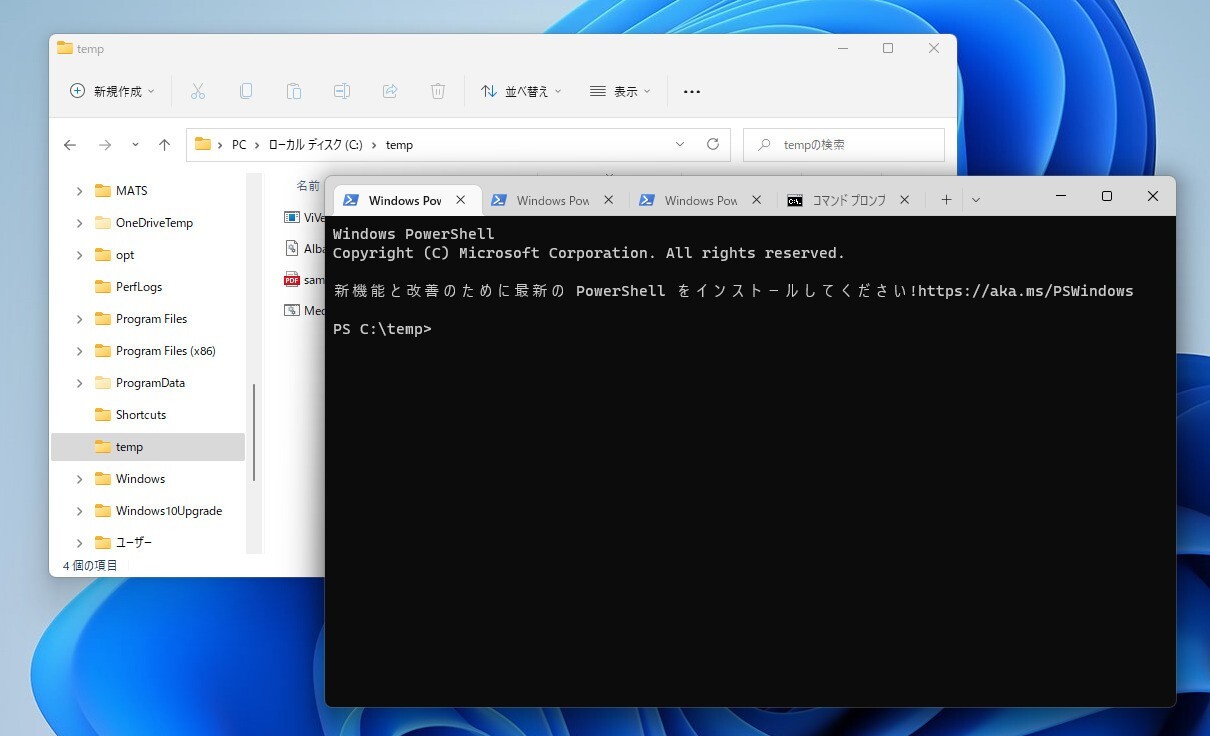Click the Cut scissors icon in Explorer toolbar
The image size is (1210, 736).
tap(198, 91)
